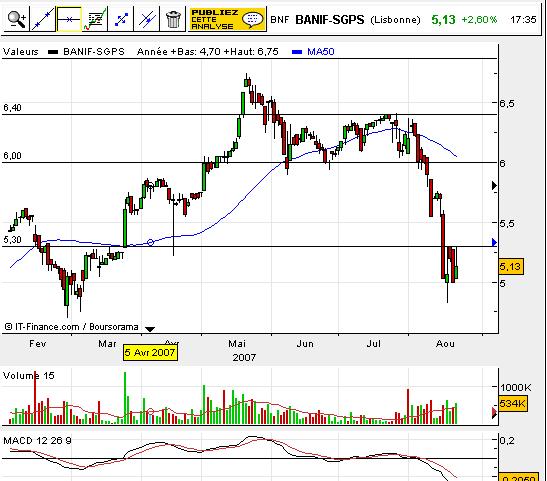Click the 5,13 current price tag
Viewport: 547px width, 481px height.
click(x=510, y=267)
